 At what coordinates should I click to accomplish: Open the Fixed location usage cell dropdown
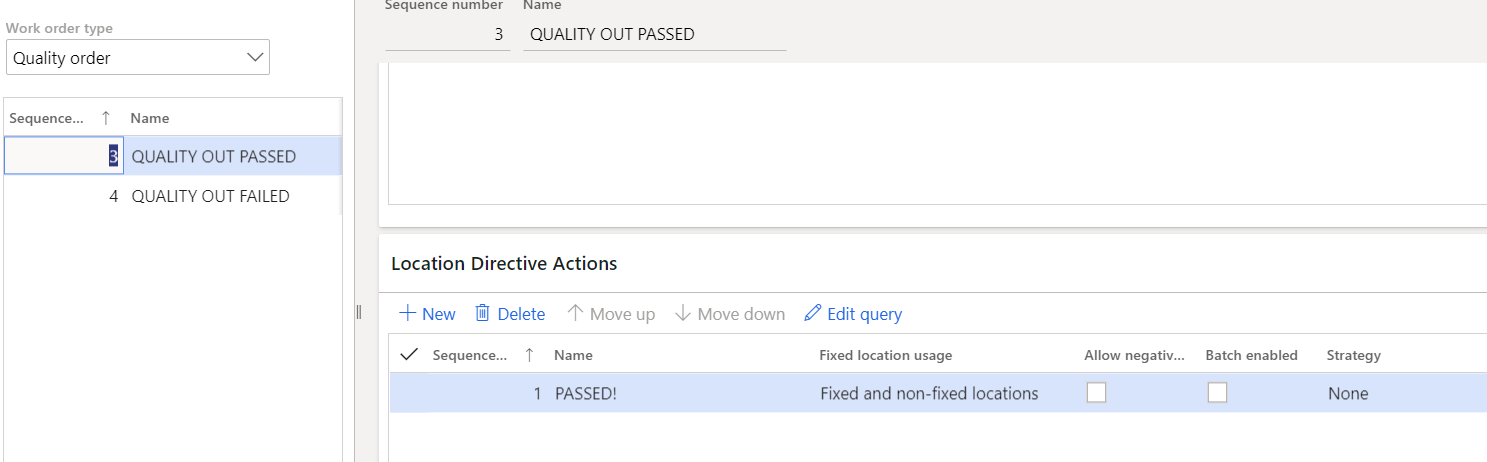tap(928, 393)
